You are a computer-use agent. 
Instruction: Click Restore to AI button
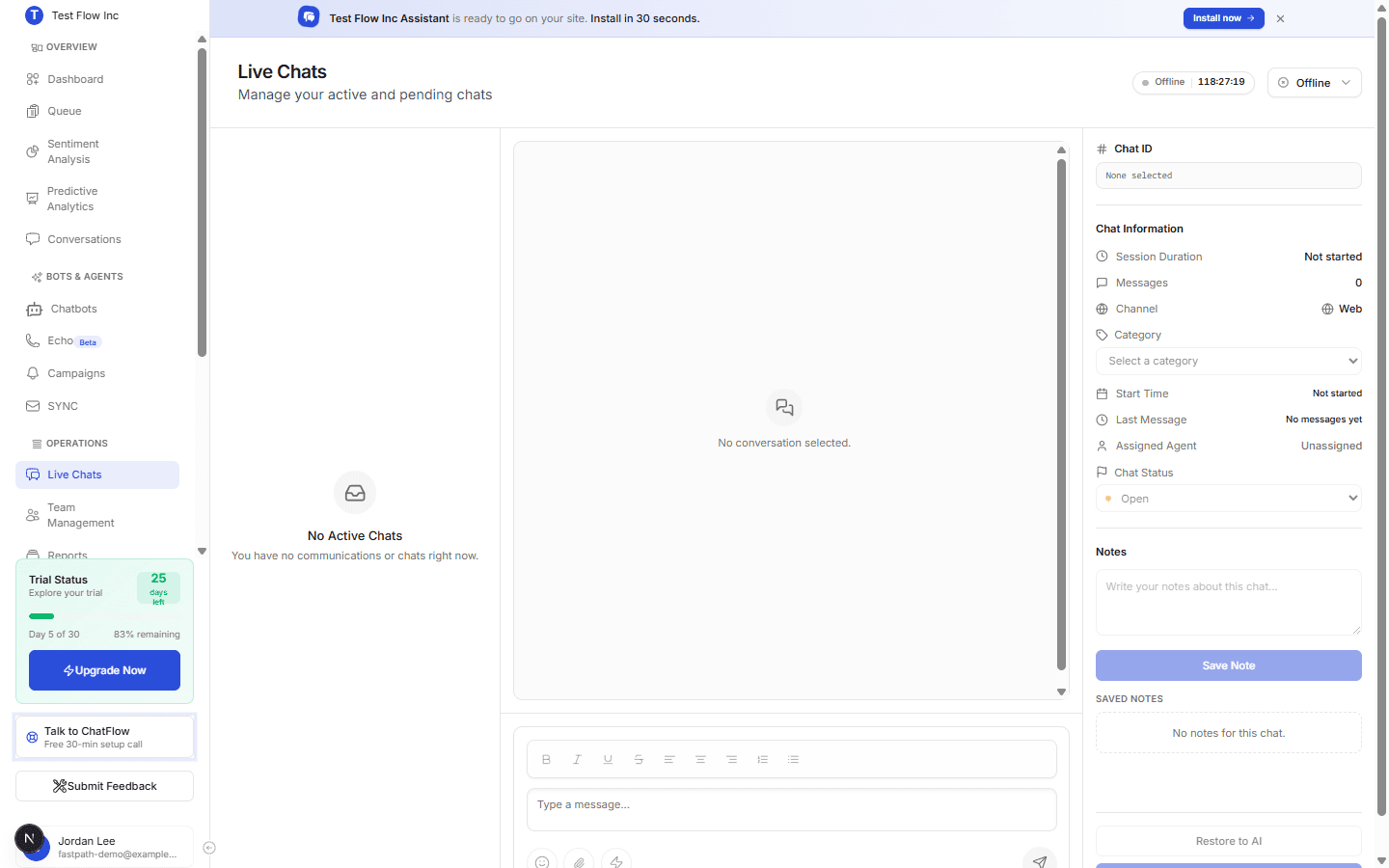tap(1228, 841)
